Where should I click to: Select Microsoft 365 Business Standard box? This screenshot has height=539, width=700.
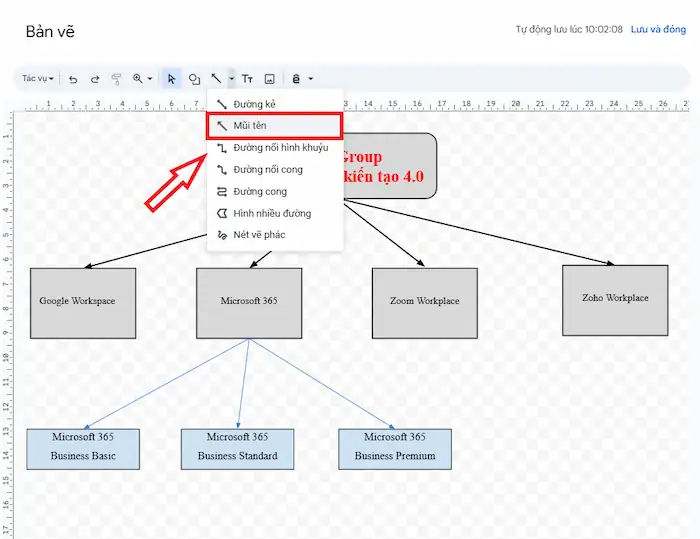(238, 449)
